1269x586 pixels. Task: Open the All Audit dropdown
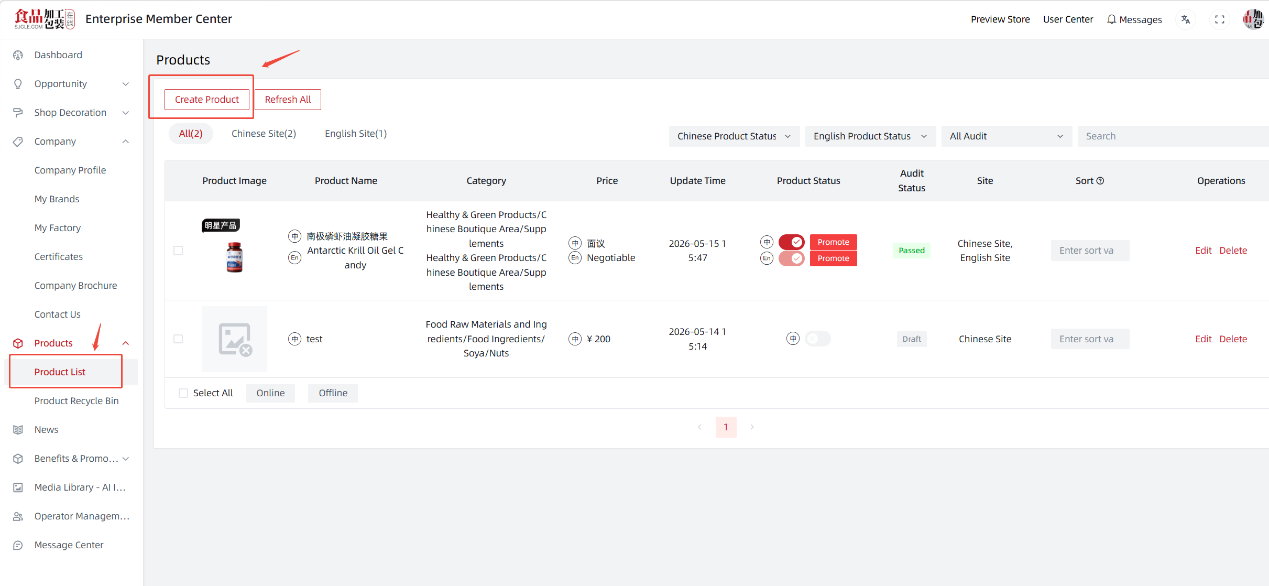click(1007, 136)
